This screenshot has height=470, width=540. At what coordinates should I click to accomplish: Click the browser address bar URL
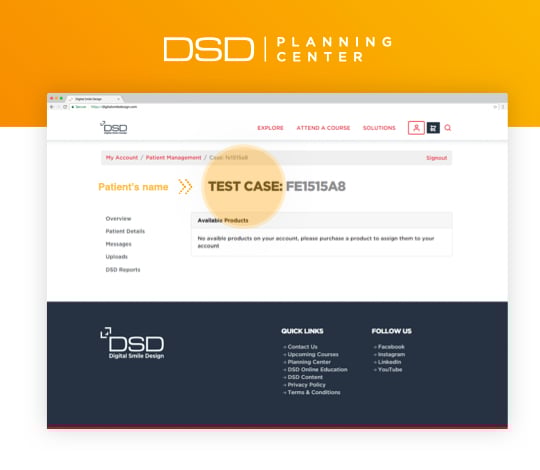[x=114, y=107]
